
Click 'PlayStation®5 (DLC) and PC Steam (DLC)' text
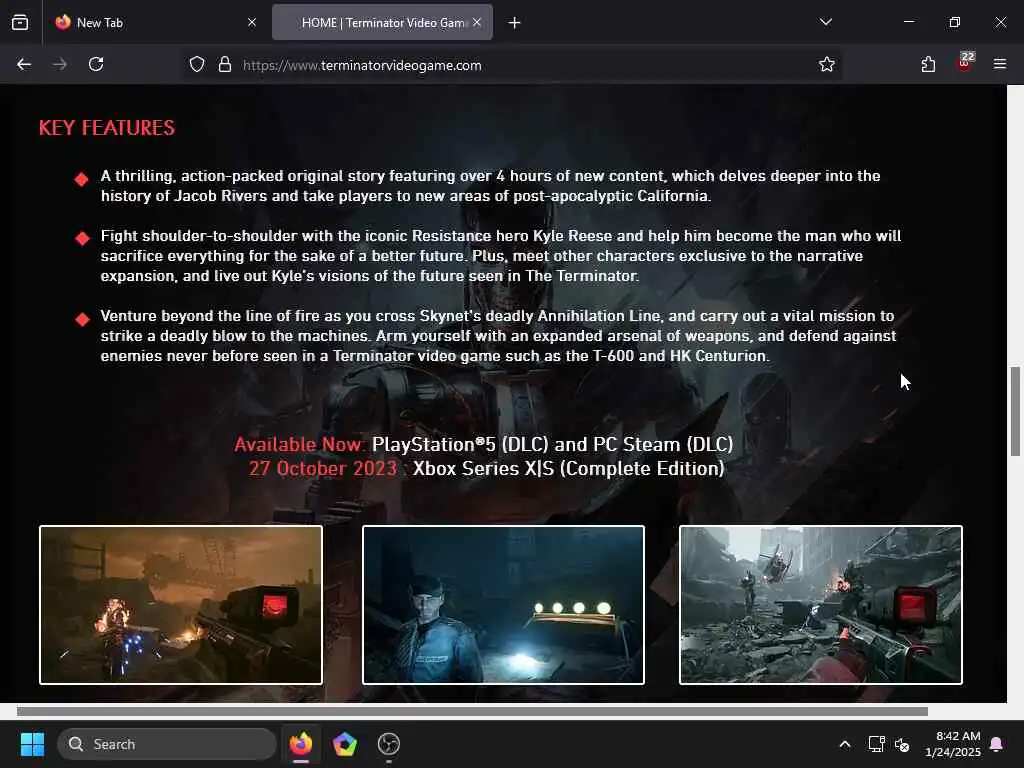click(552, 444)
